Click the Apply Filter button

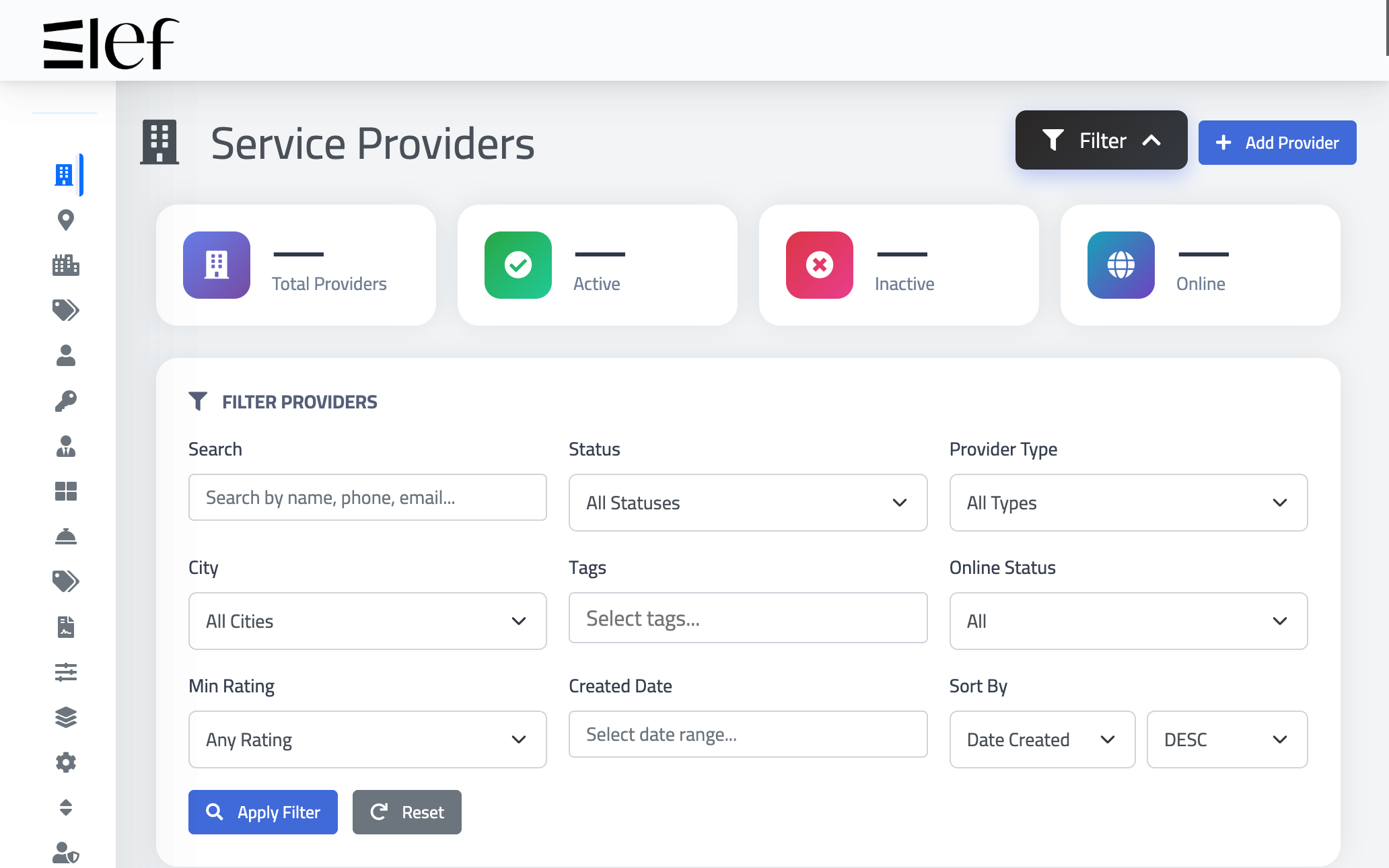click(263, 812)
